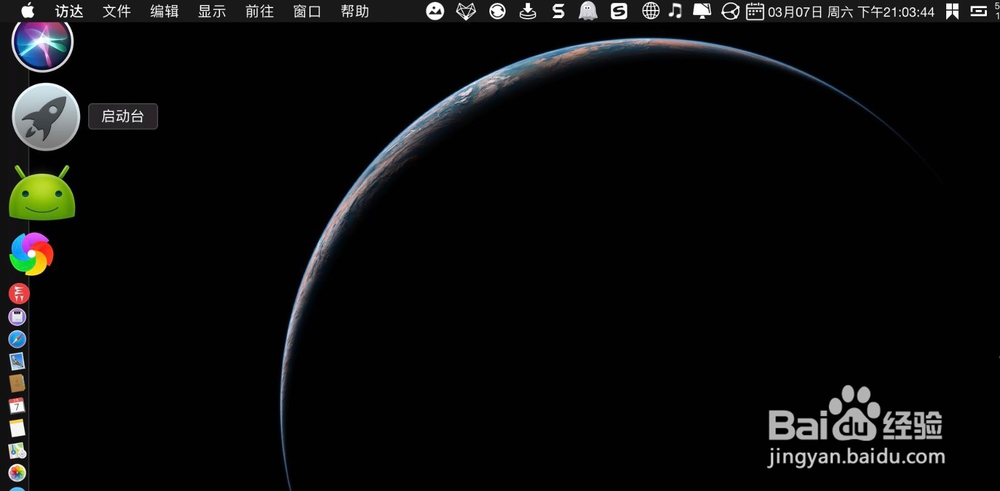Screen dimensions: 1000x491
Task: Click the Sogou S square menu bar icon
Action: pos(619,11)
